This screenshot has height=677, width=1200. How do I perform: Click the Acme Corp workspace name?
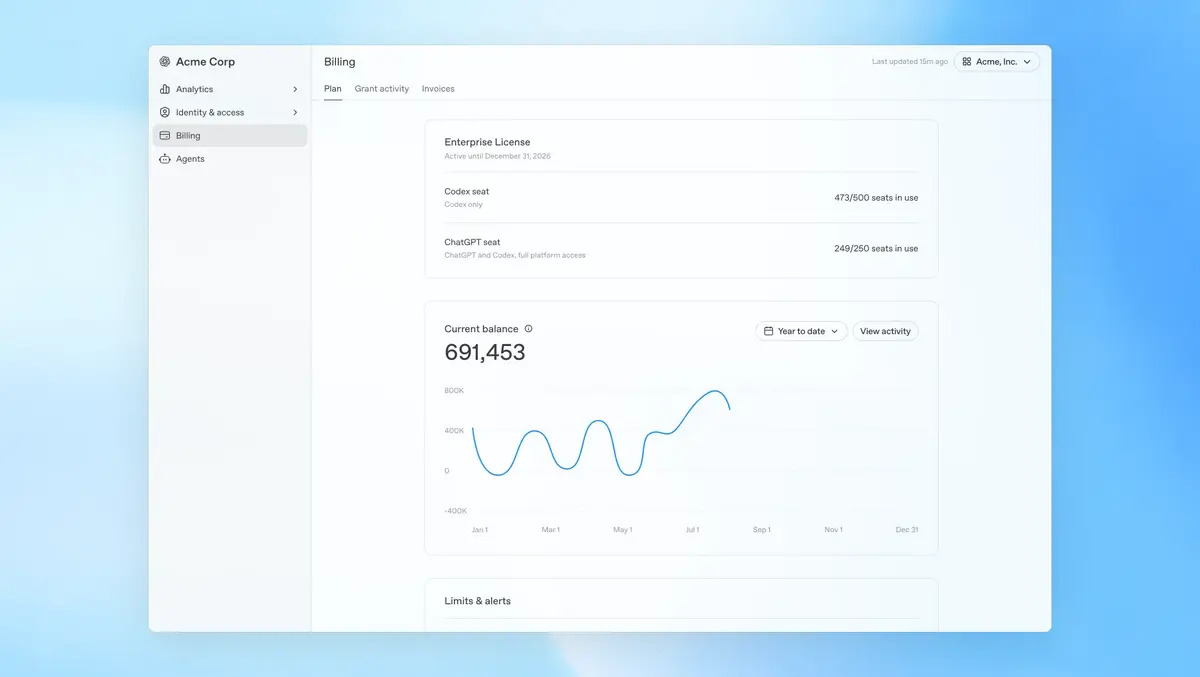point(205,62)
